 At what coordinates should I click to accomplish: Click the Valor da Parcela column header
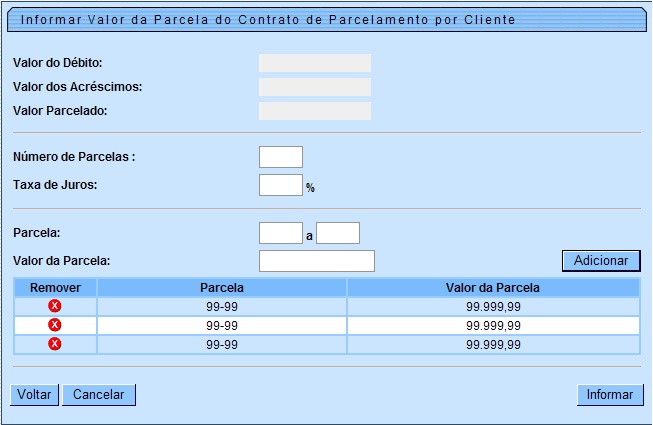coord(493,288)
